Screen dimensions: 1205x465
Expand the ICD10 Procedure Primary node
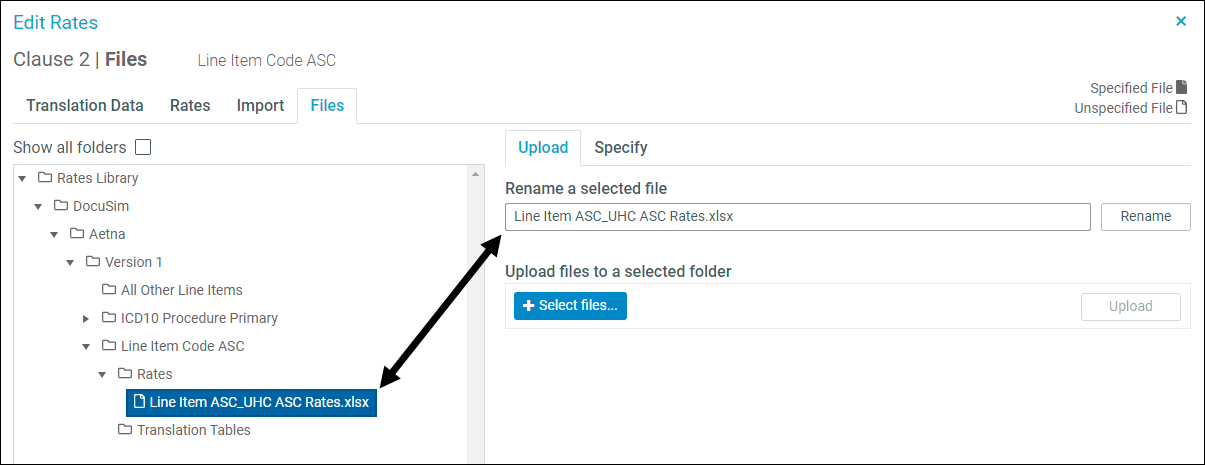(x=87, y=319)
